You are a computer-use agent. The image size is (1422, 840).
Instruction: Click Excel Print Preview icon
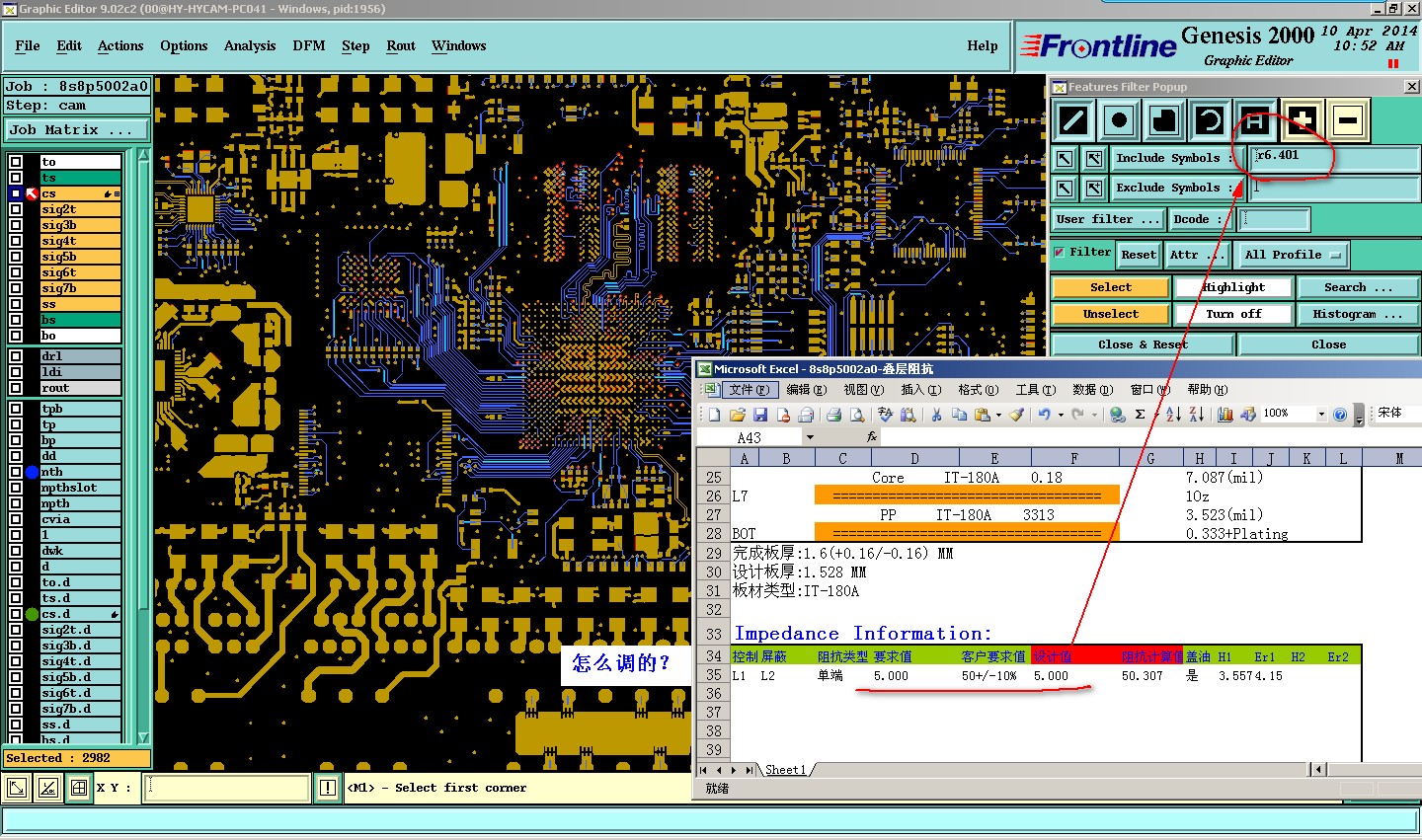[857, 415]
